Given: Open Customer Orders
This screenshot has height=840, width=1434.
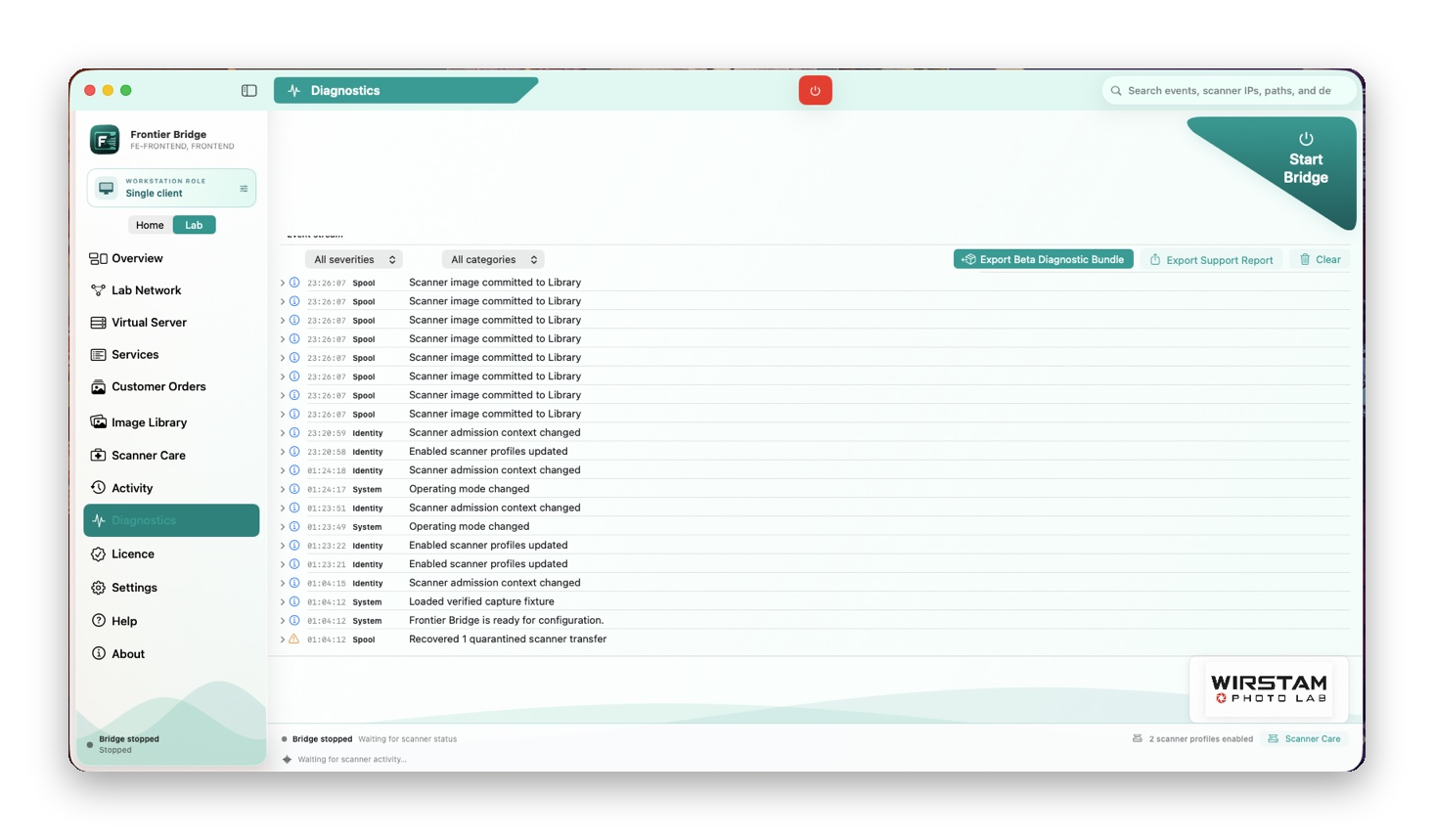Looking at the screenshot, I should (171, 387).
